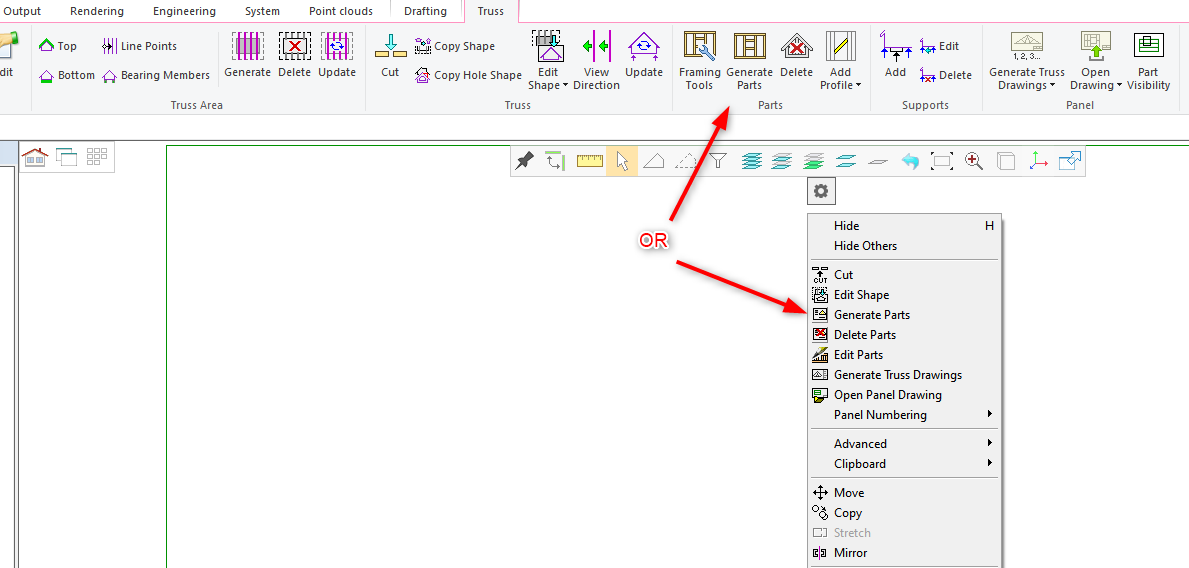Screen dimensions: 1189x568
Task: Toggle the filter funnel icon
Action: 717,161
